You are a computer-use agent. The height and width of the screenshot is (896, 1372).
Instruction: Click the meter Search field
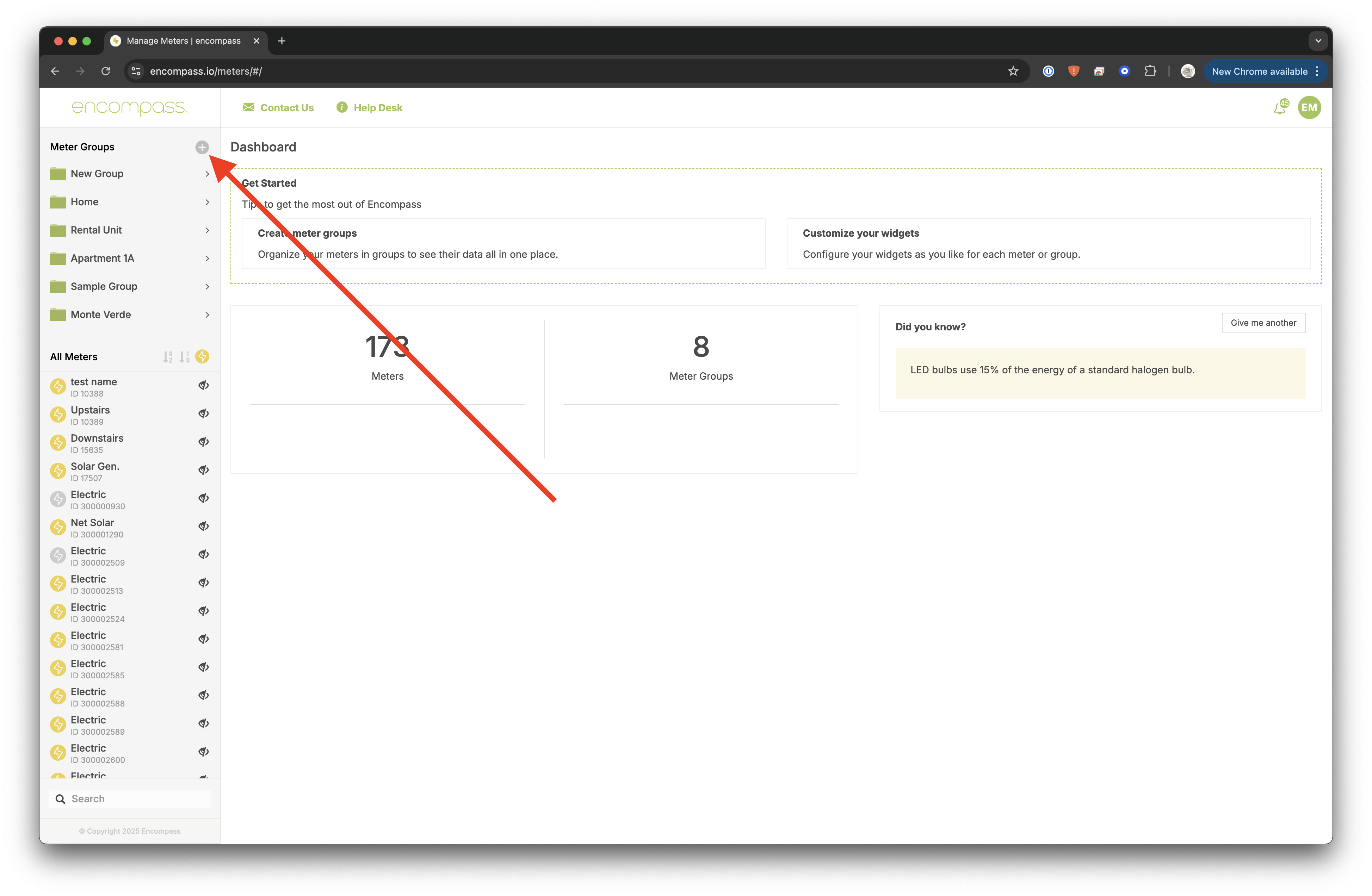(x=138, y=799)
